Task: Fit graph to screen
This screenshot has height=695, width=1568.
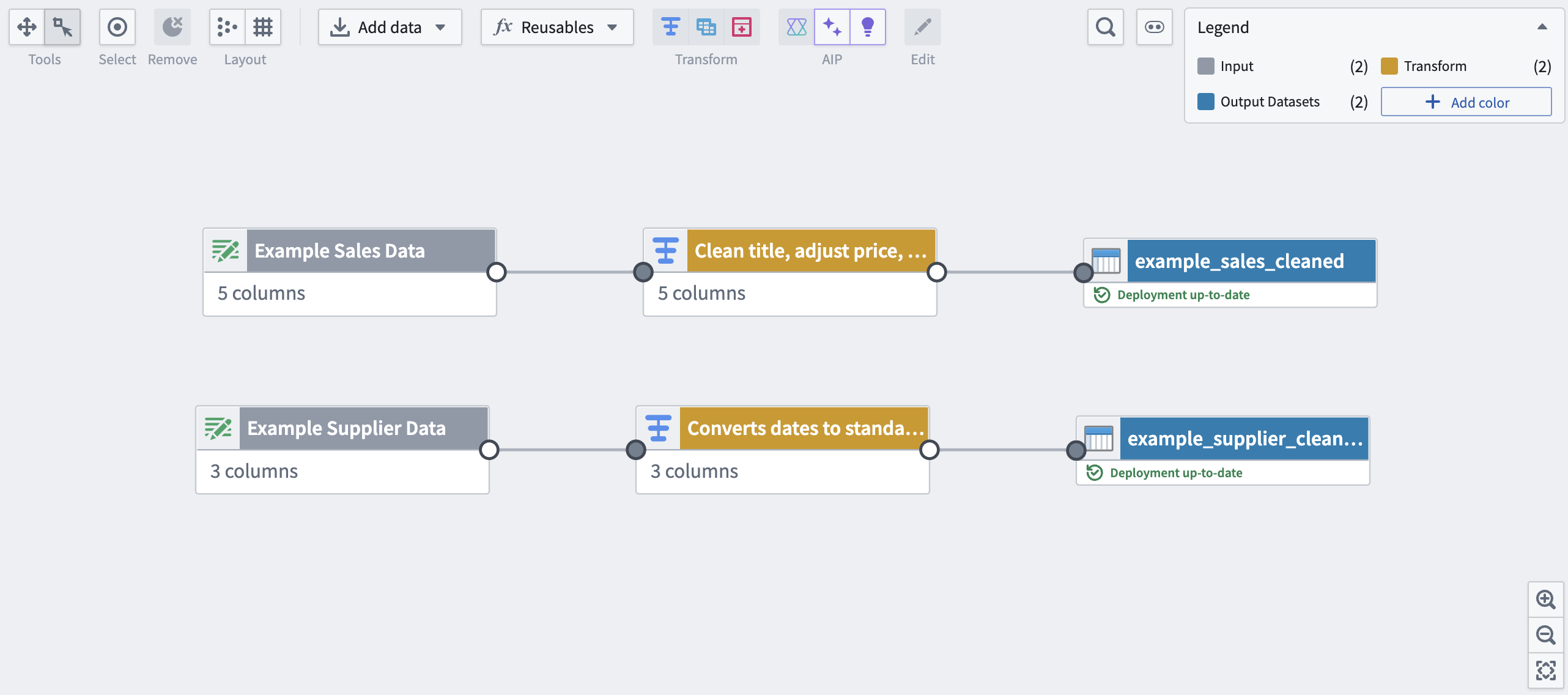Action: (x=1545, y=671)
